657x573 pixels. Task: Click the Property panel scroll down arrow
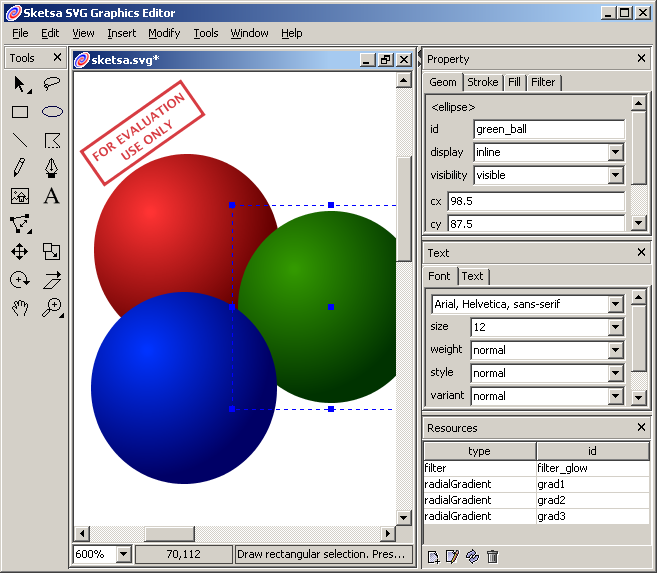click(x=638, y=223)
